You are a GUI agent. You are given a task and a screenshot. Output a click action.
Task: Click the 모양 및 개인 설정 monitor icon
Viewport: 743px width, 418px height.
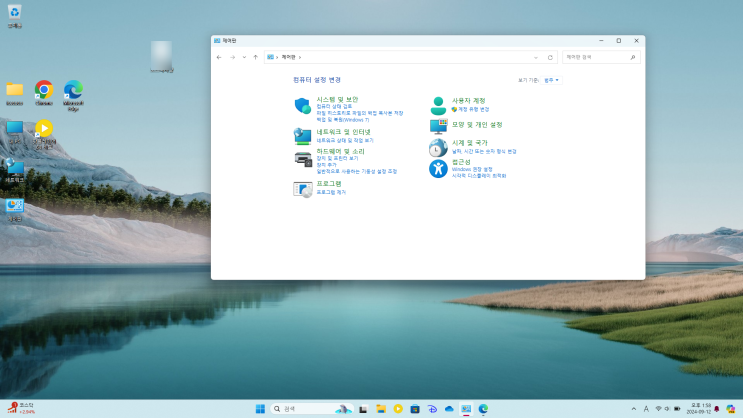438,126
